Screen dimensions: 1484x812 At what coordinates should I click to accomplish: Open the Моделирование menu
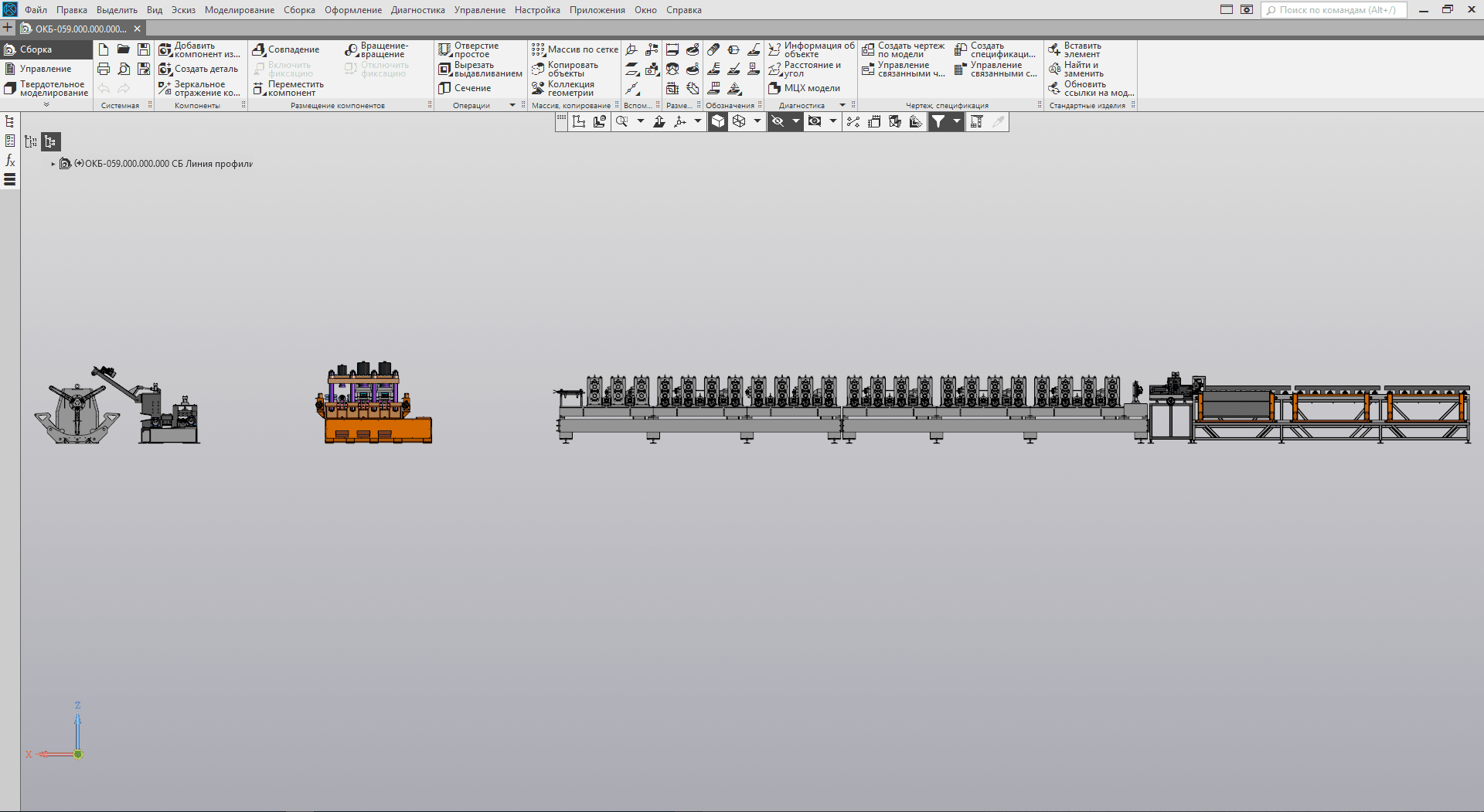point(239,10)
